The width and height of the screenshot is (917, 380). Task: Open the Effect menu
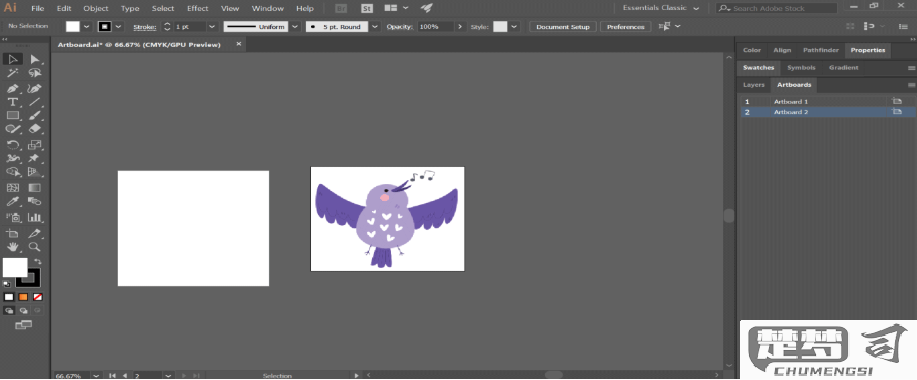coord(197,8)
